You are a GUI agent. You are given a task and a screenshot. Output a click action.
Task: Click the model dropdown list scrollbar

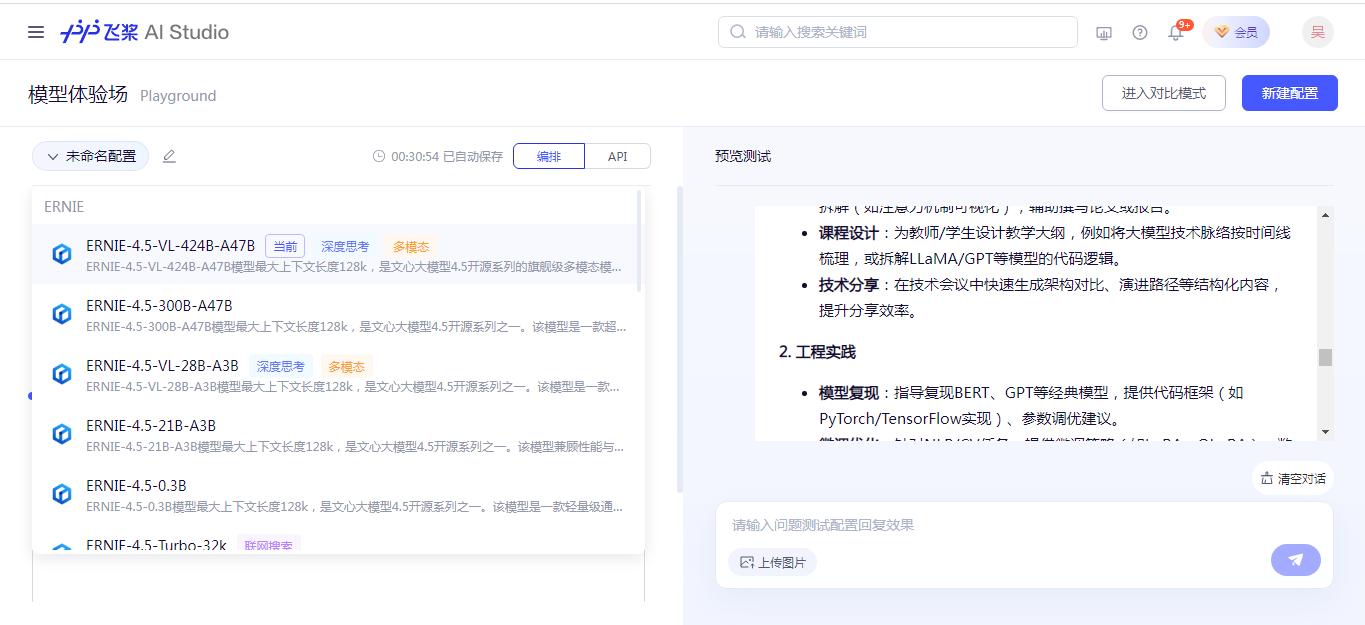pos(639,242)
